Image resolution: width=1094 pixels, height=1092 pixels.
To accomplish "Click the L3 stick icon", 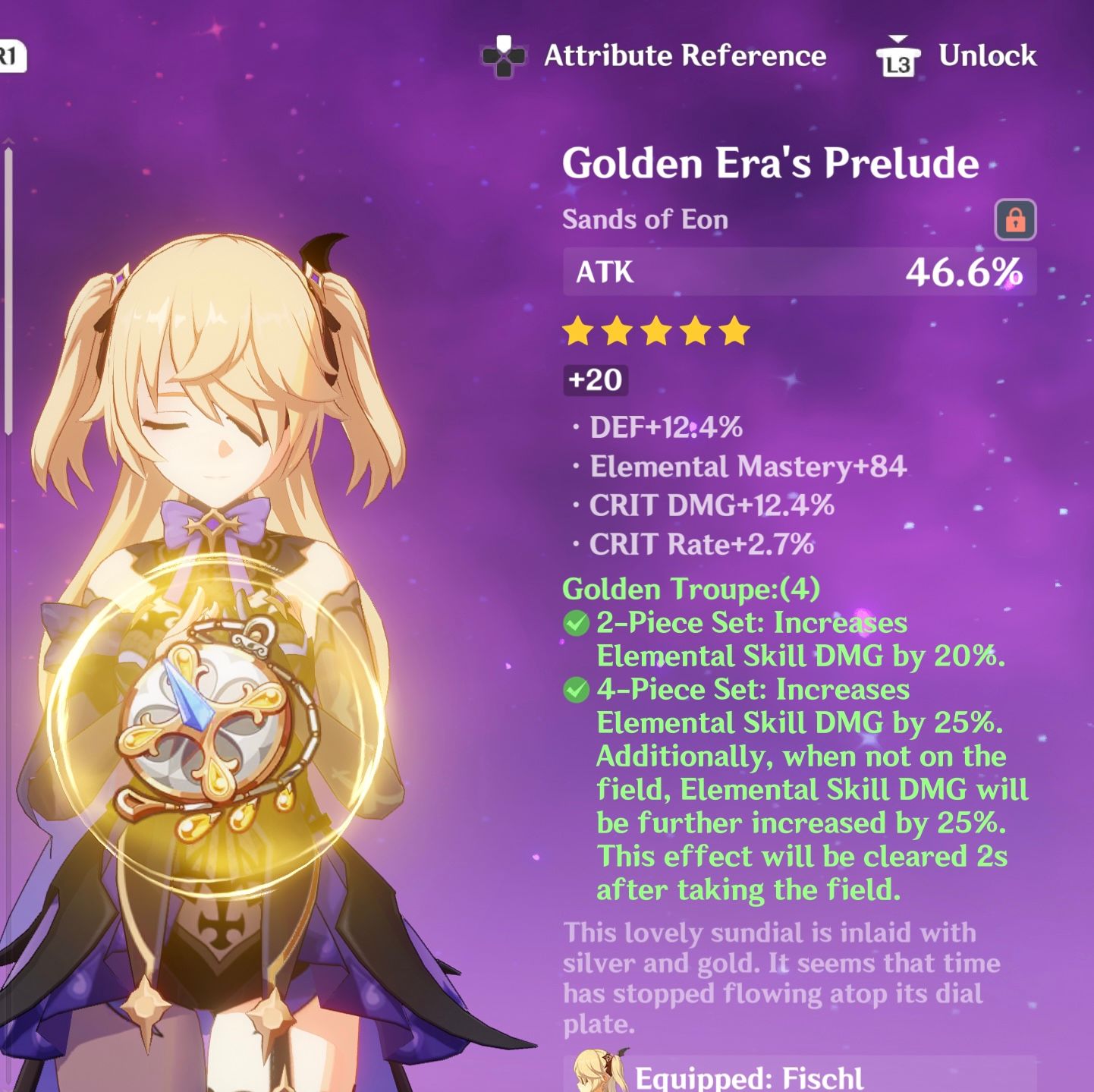I will pyautogui.click(x=898, y=57).
